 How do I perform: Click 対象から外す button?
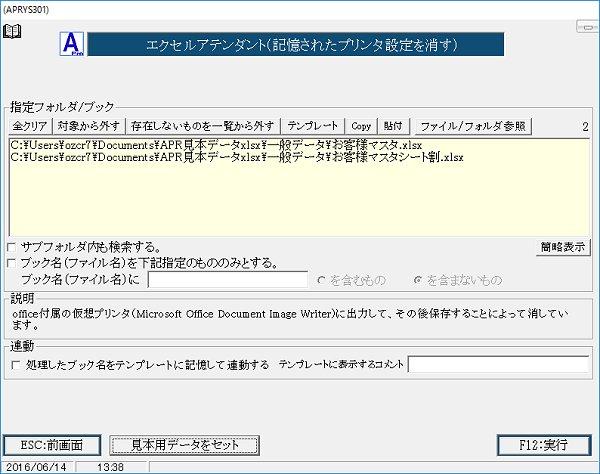(x=89, y=126)
